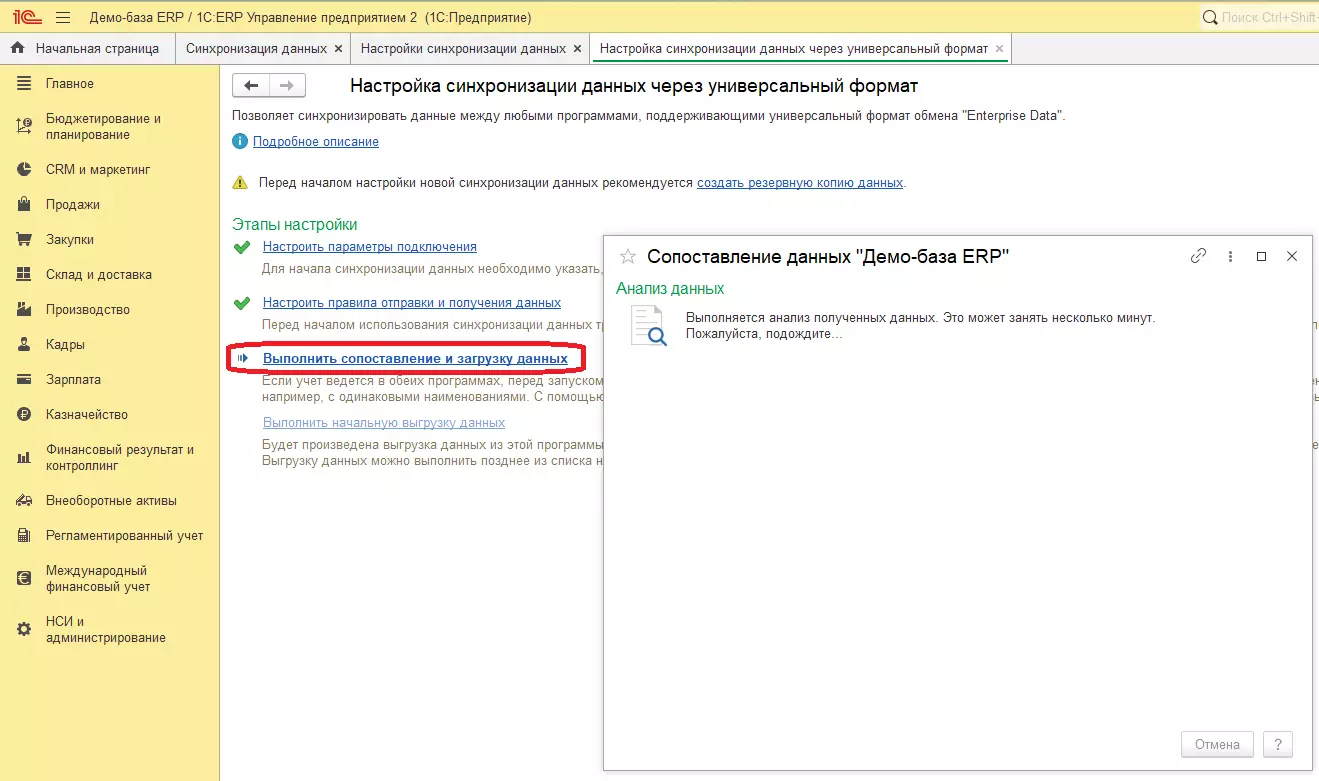Open Настроить правила отправки и получения данных
The height and width of the screenshot is (781, 1319).
[x=412, y=302]
